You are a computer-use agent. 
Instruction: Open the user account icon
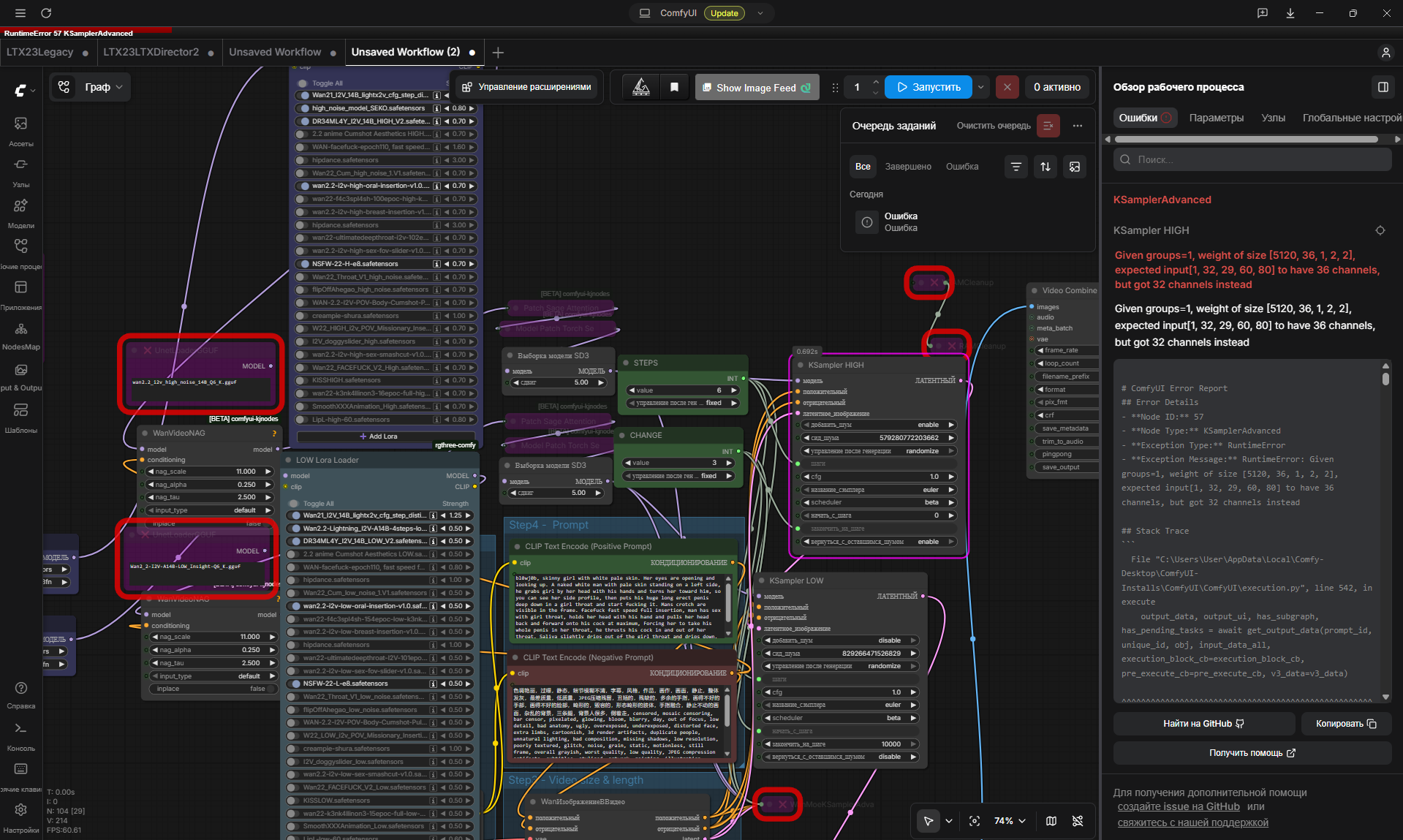coord(1385,53)
